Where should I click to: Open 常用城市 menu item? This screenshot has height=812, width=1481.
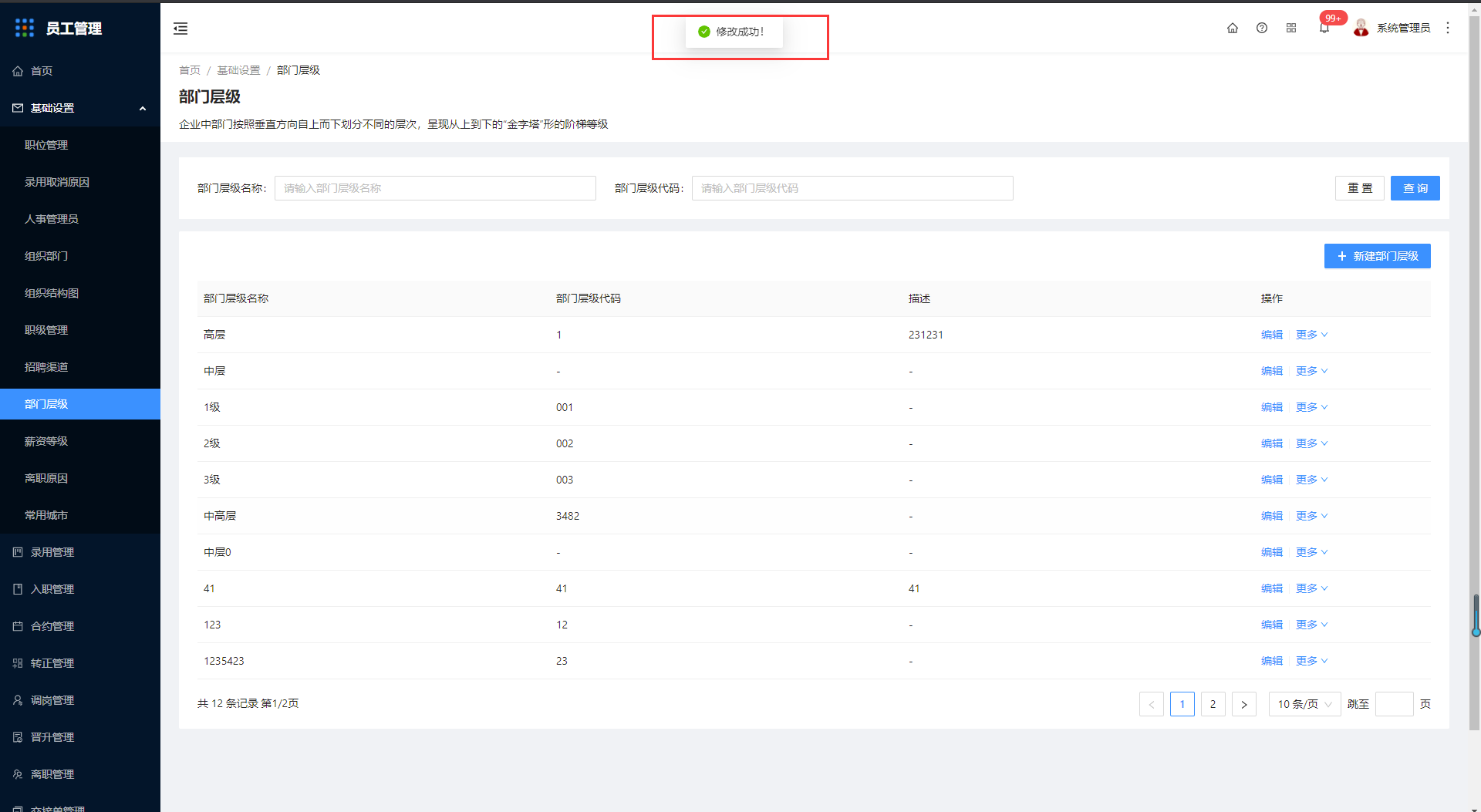80,515
